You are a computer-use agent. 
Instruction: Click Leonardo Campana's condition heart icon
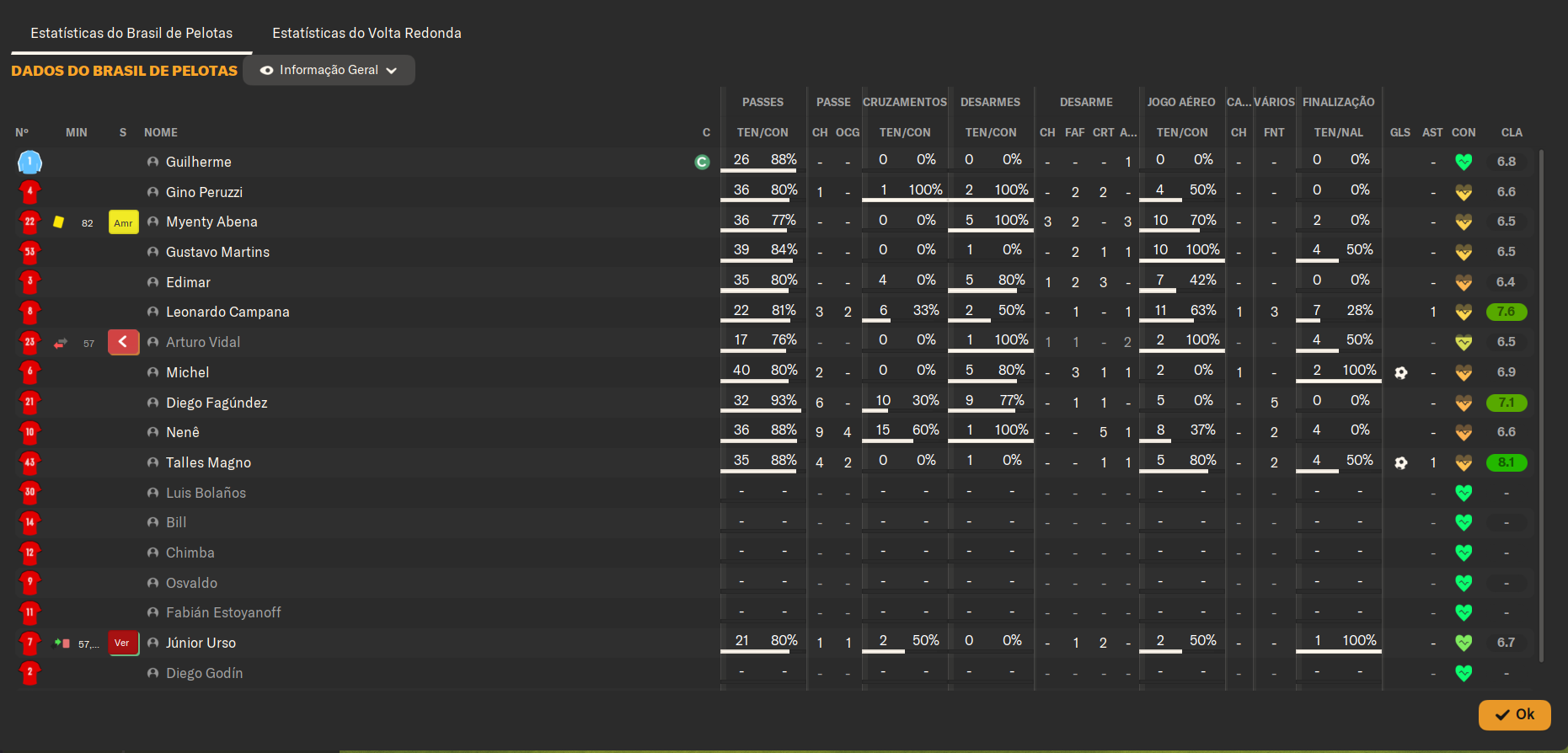(1464, 312)
